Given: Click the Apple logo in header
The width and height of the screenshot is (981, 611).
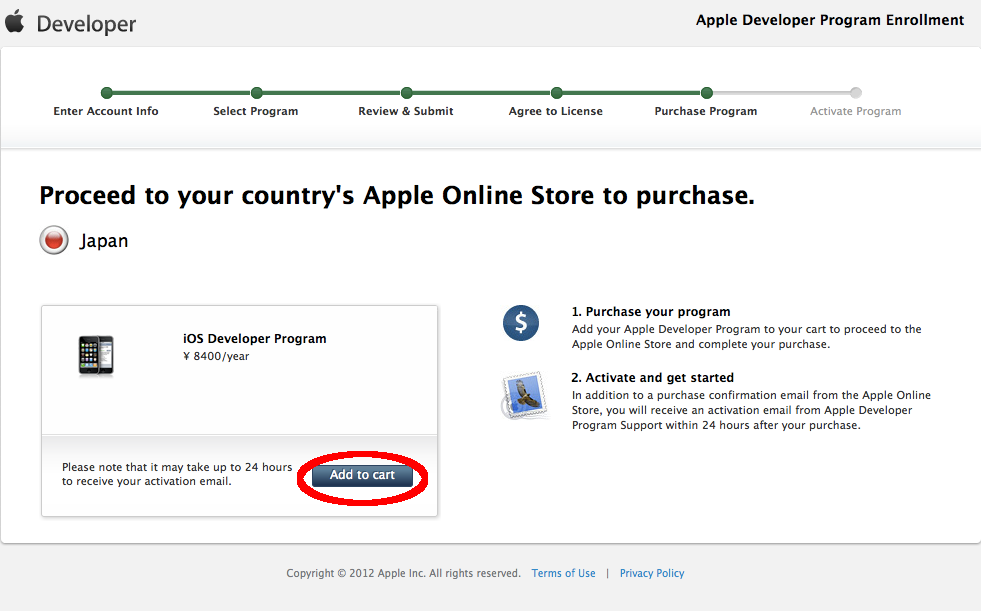Looking at the screenshot, I should point(14,21).
